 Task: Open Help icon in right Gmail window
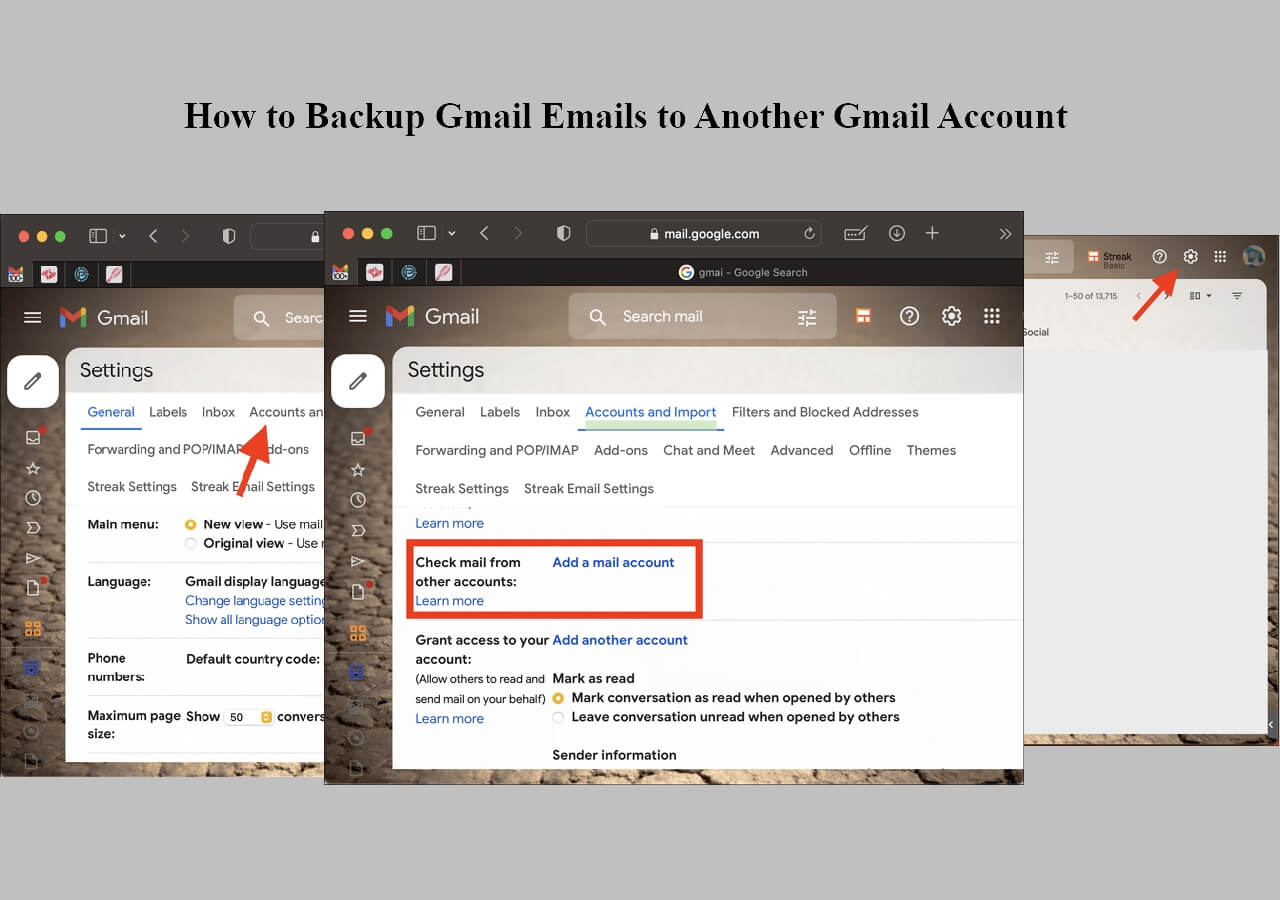tap(1160, 257)
